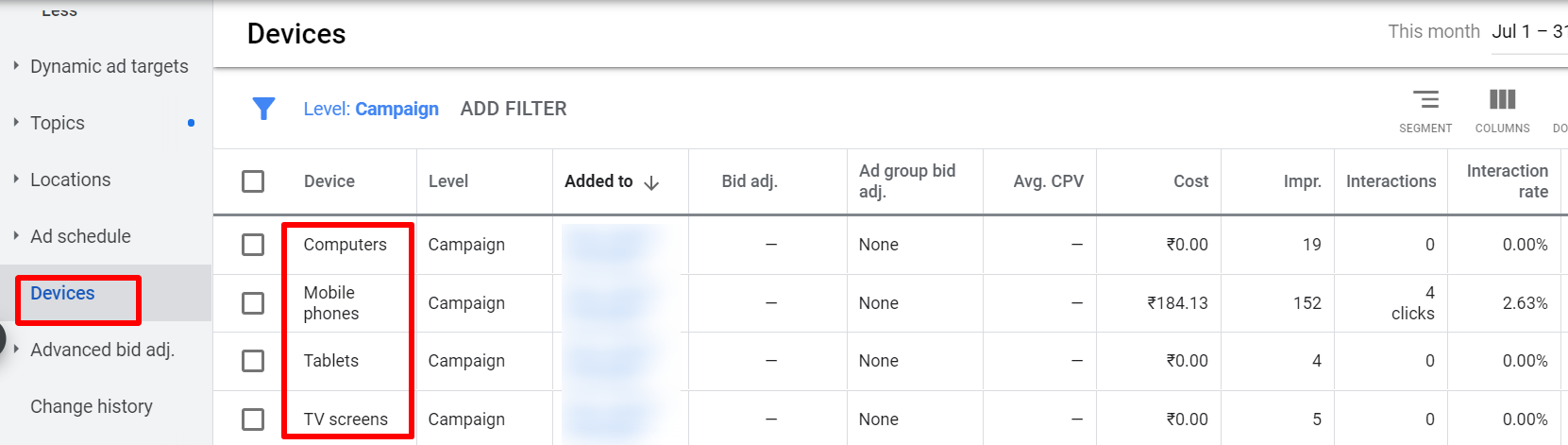1568x445 pixels.
Task: Expand the Dynamic ad targets arrow
Action: point(16,66)
